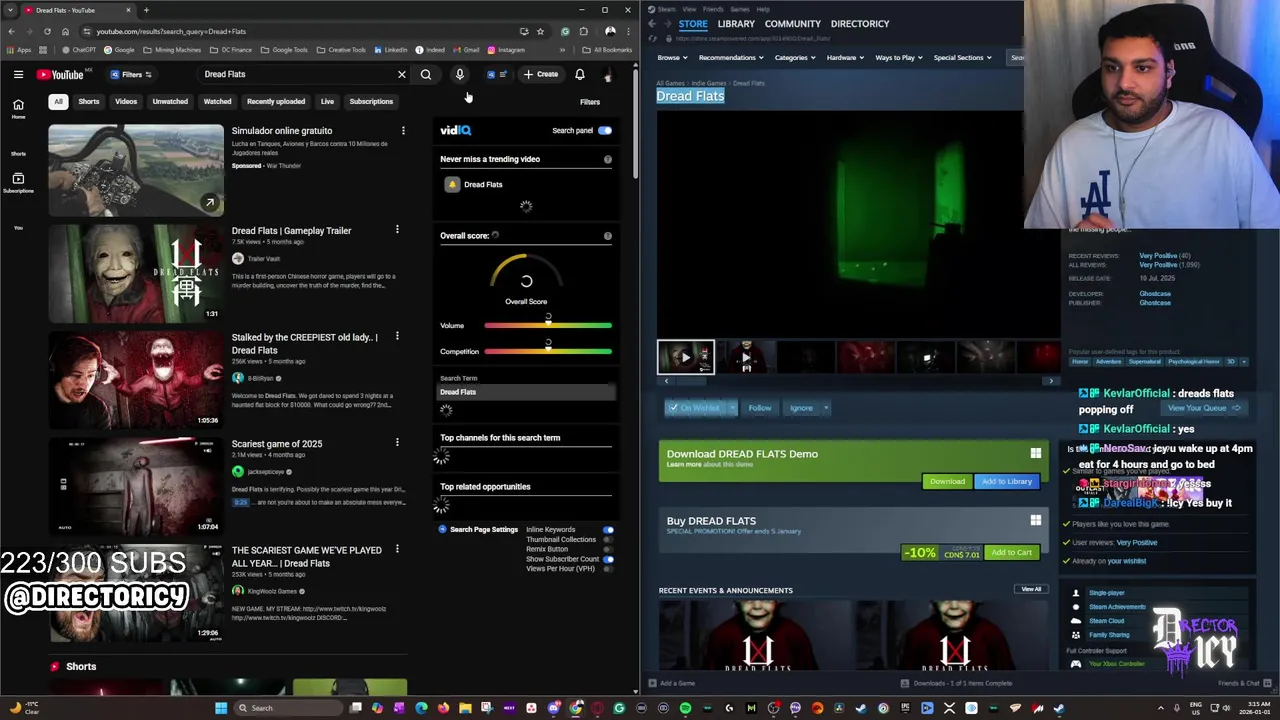Select the Videos filter chip
The width and height of the screenshot is (1280, 720).
click(x=126, y=101)
